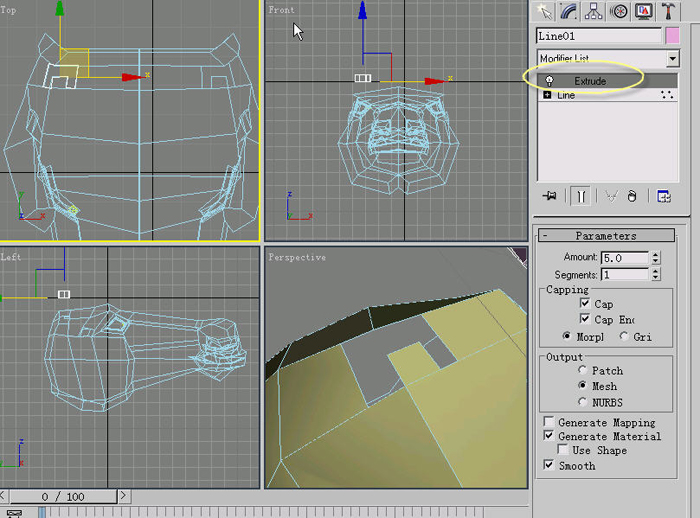The height and width of the screenshot is (518, 700).
Task: Click the Perspective viewport label
Action: (x=297, y=257)
